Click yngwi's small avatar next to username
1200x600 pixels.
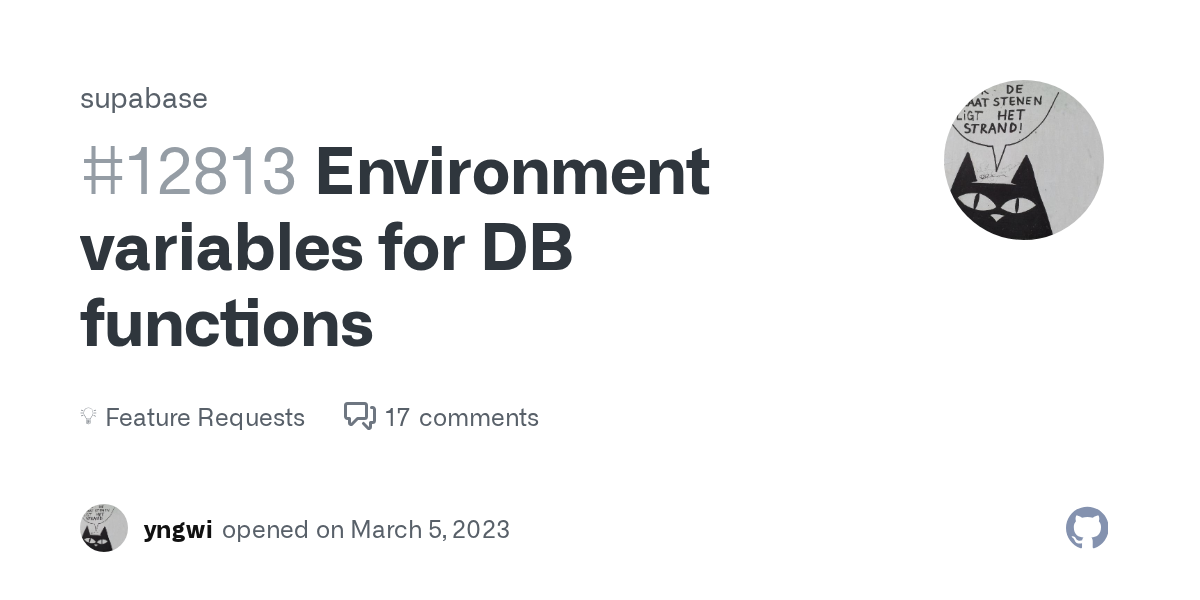(x=104, y=528)
